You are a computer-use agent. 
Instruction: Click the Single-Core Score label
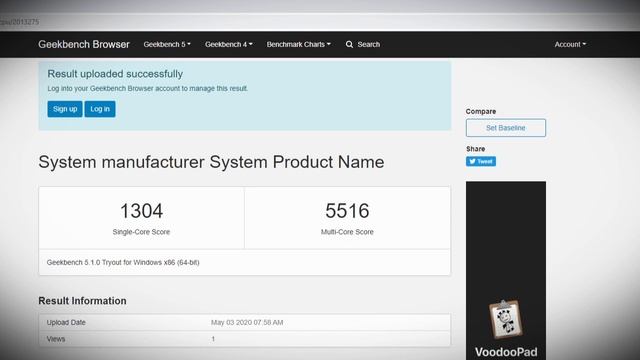click(x=141, y=232)
